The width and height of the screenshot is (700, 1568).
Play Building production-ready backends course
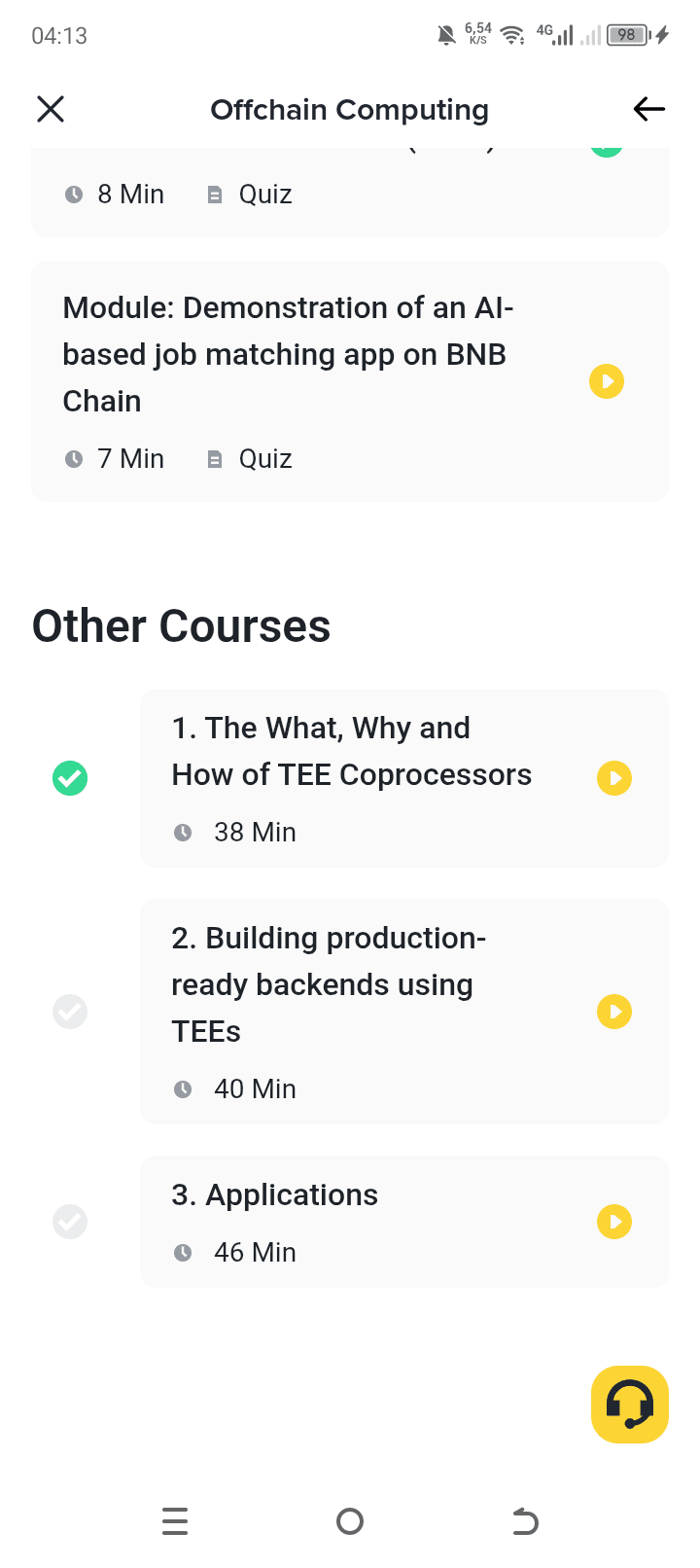(614, 1012)
